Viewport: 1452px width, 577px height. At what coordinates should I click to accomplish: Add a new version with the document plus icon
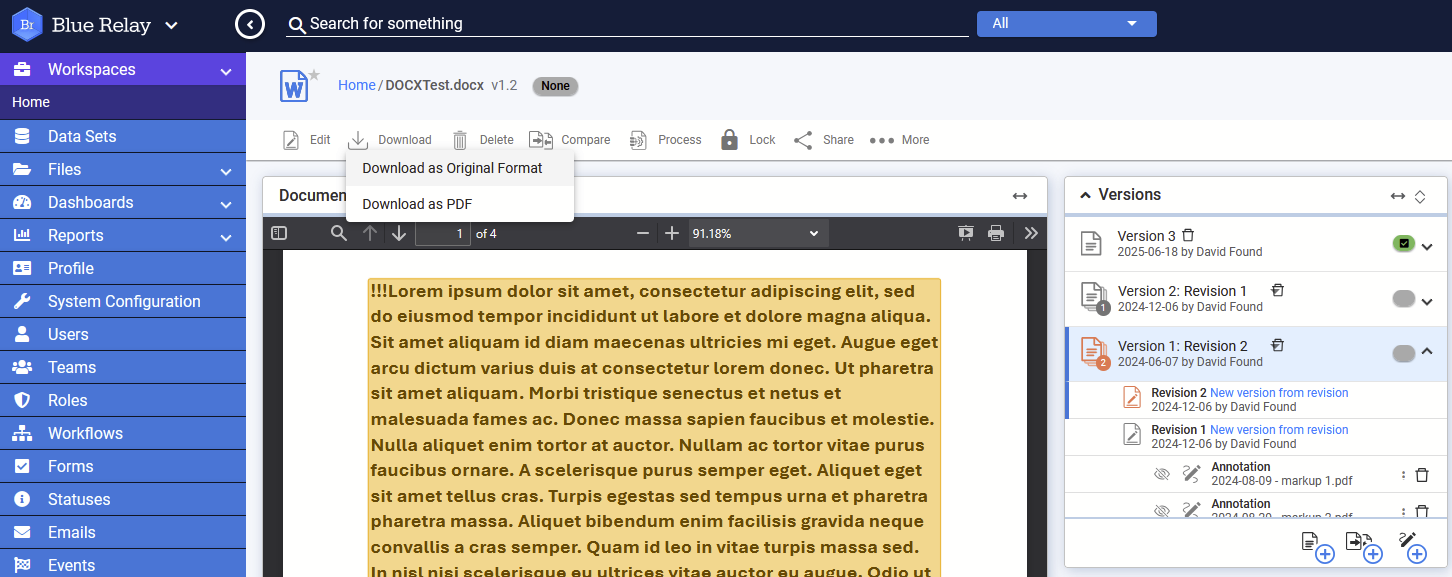coord(1317,547)
